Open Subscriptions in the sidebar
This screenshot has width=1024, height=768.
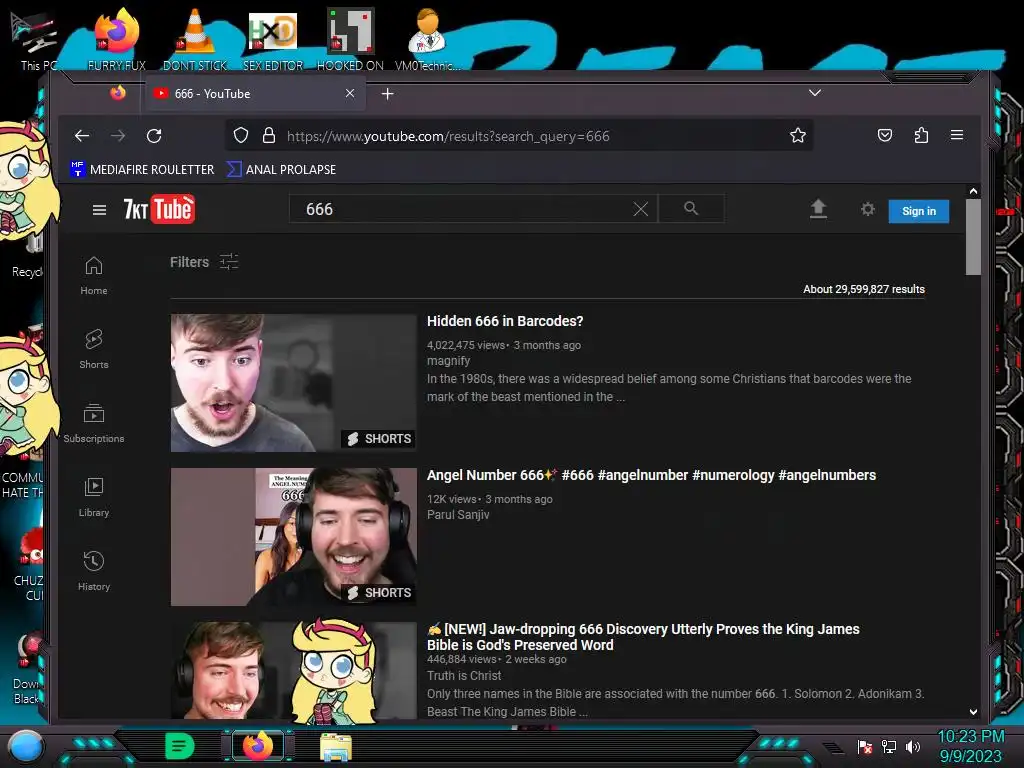click(94, 424)
